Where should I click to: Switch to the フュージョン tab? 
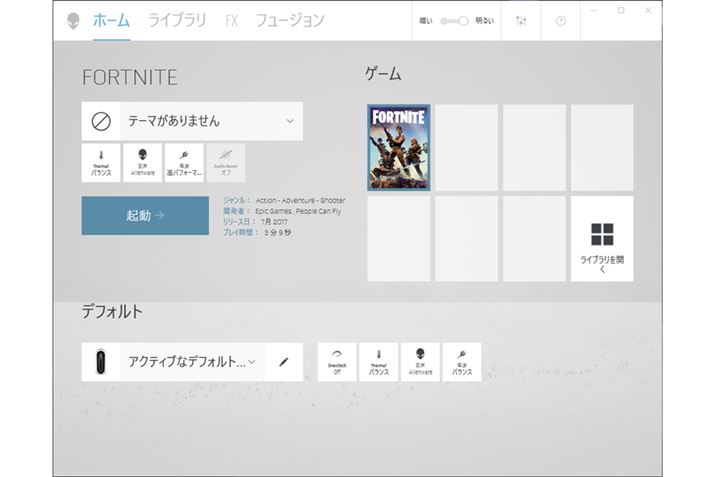(289, 20)
